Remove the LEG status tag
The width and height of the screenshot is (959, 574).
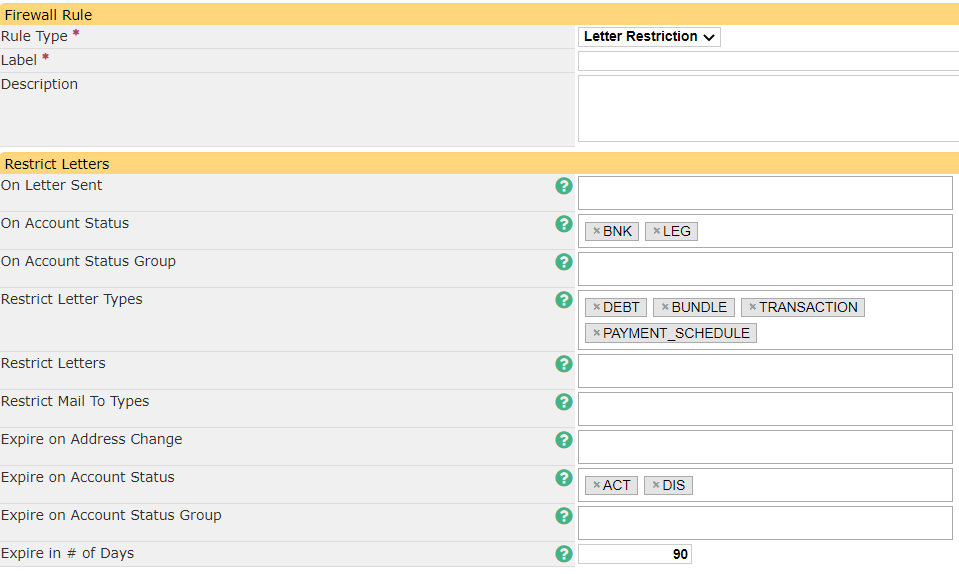[x=656, y=231]
